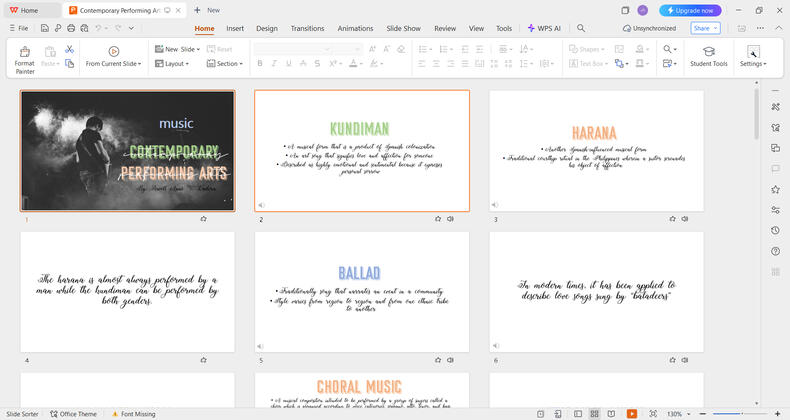Start slideshow From Current Slide play icon
This screenshot has height=420, width=790.
click(x=113, y=51)
